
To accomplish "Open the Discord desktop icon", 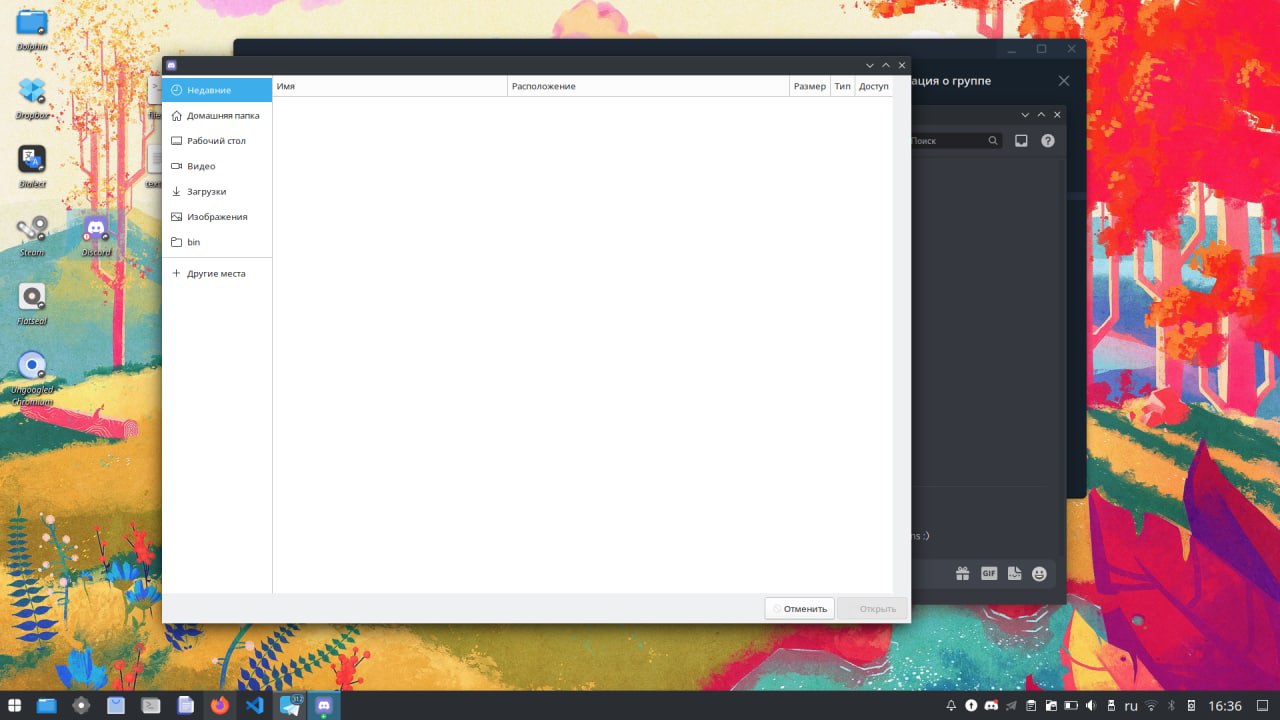I will (x=96, y=235).
